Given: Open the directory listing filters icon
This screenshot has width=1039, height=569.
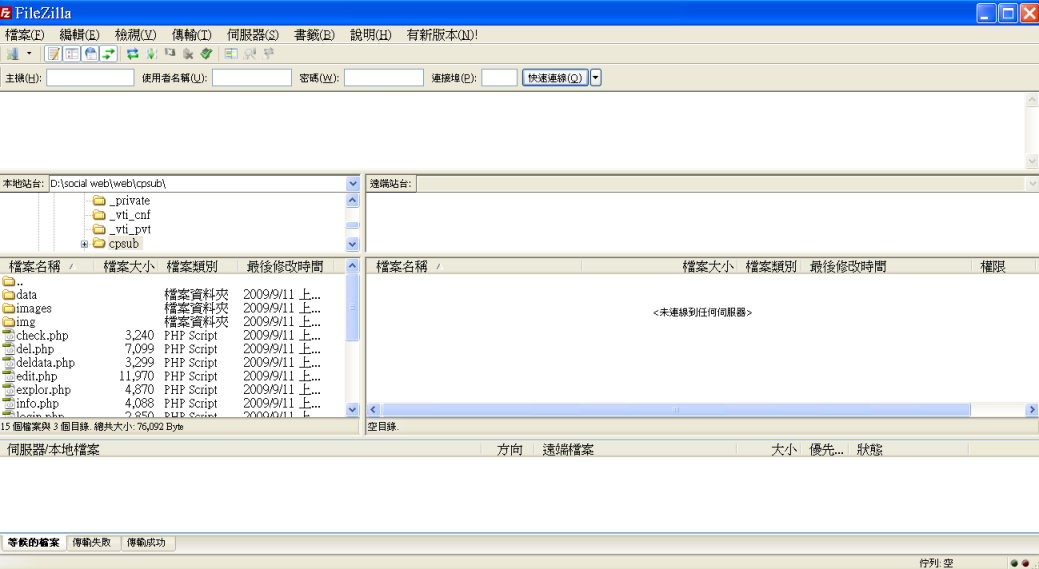Looking at the screenshot, I should (231, 54).
